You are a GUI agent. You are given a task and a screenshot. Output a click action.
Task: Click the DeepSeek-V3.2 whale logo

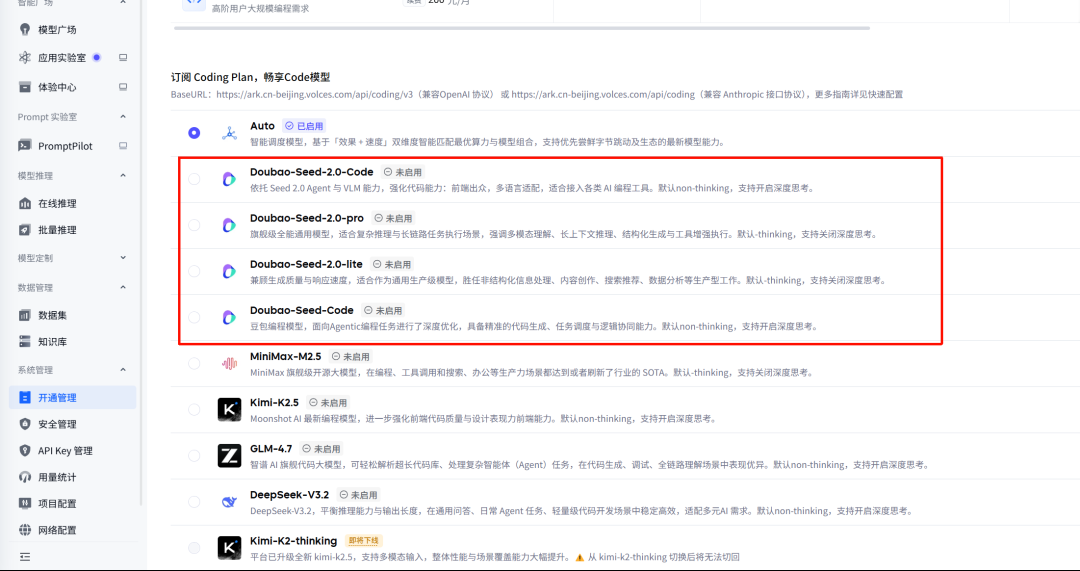pos(229,502)
